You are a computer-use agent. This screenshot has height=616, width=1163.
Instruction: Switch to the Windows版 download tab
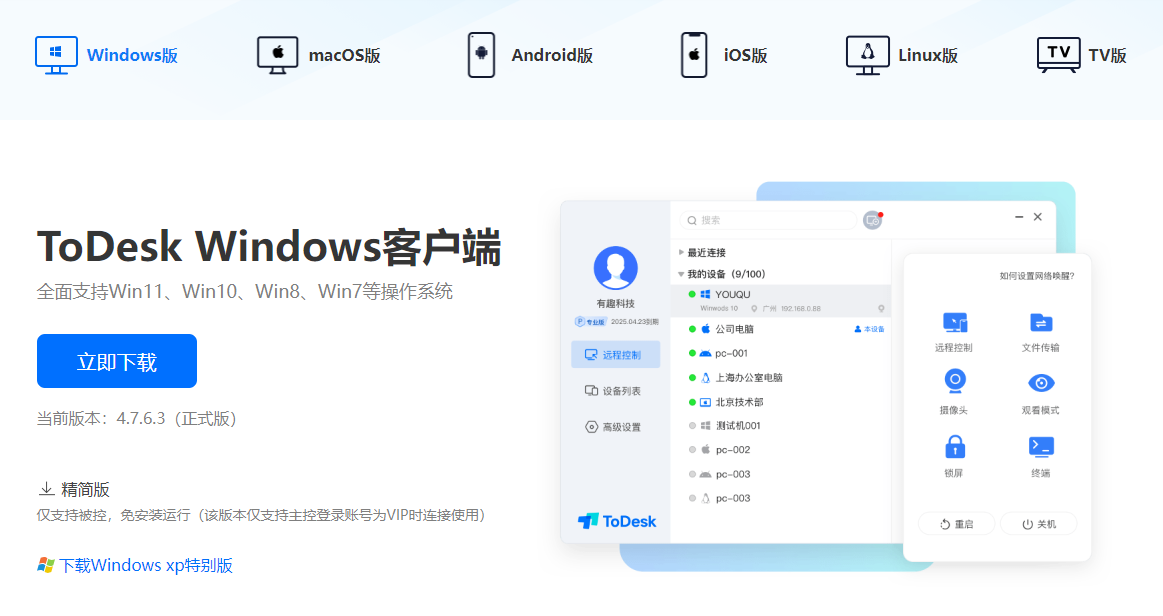pyautogui.click(x=107, y=56)
